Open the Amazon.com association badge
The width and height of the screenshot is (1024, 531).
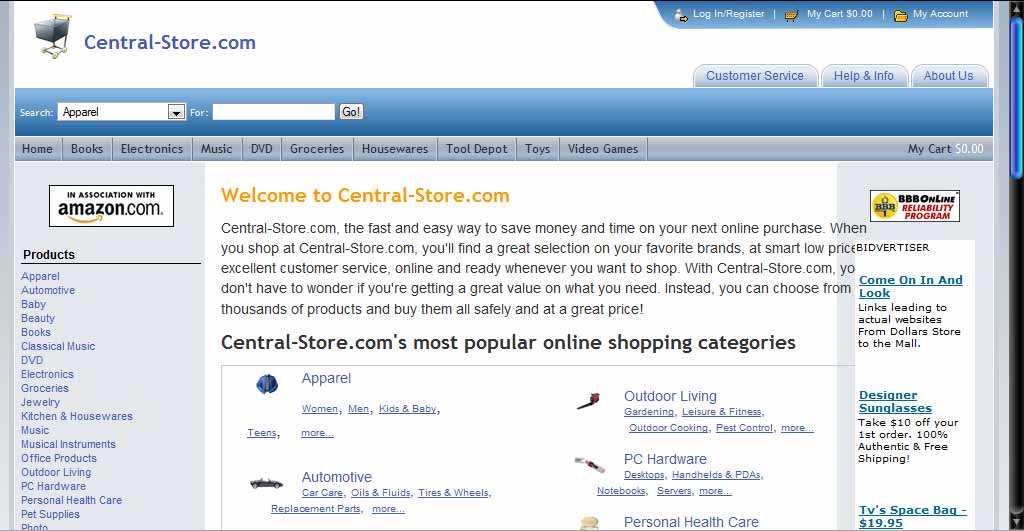(x=112, y=206)
